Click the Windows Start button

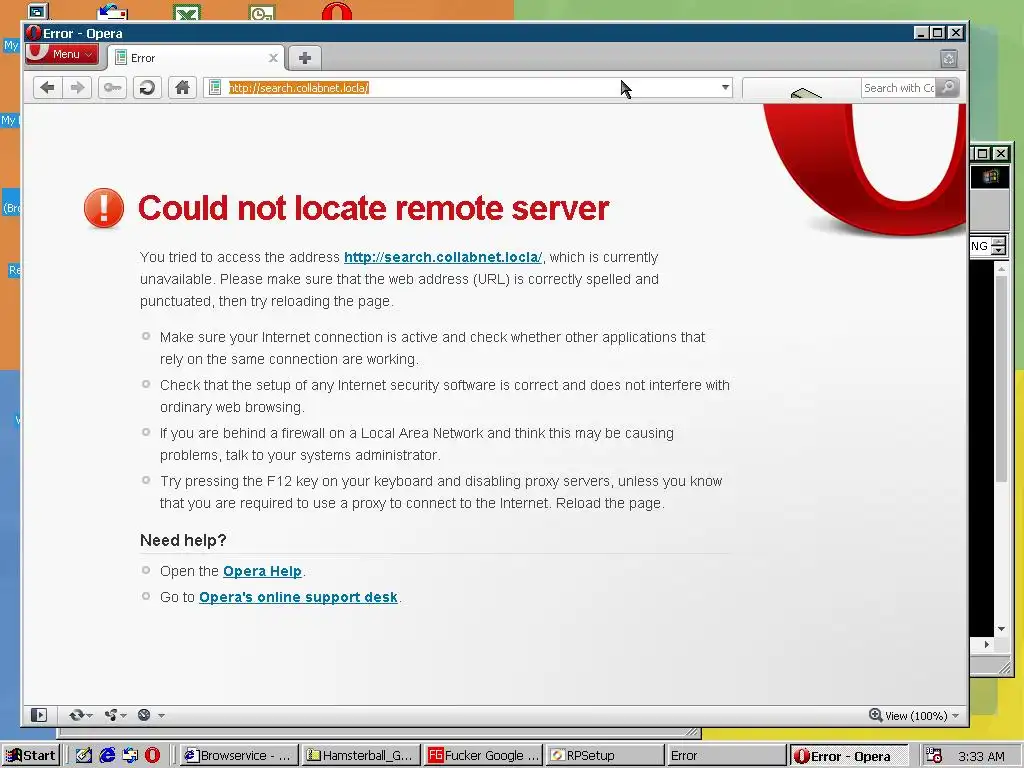tap(31, 756)
